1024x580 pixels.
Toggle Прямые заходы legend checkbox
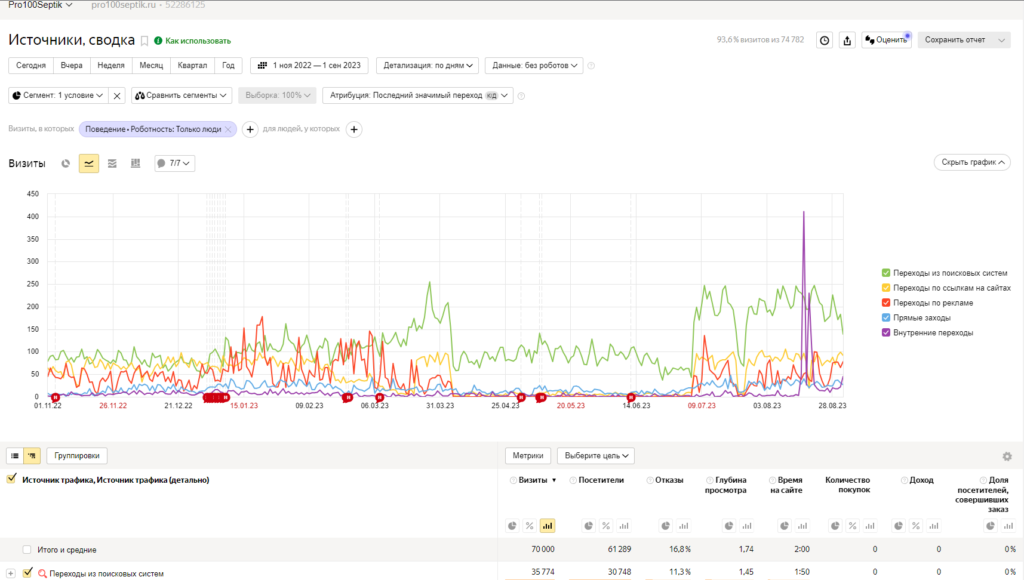(886, 318)
